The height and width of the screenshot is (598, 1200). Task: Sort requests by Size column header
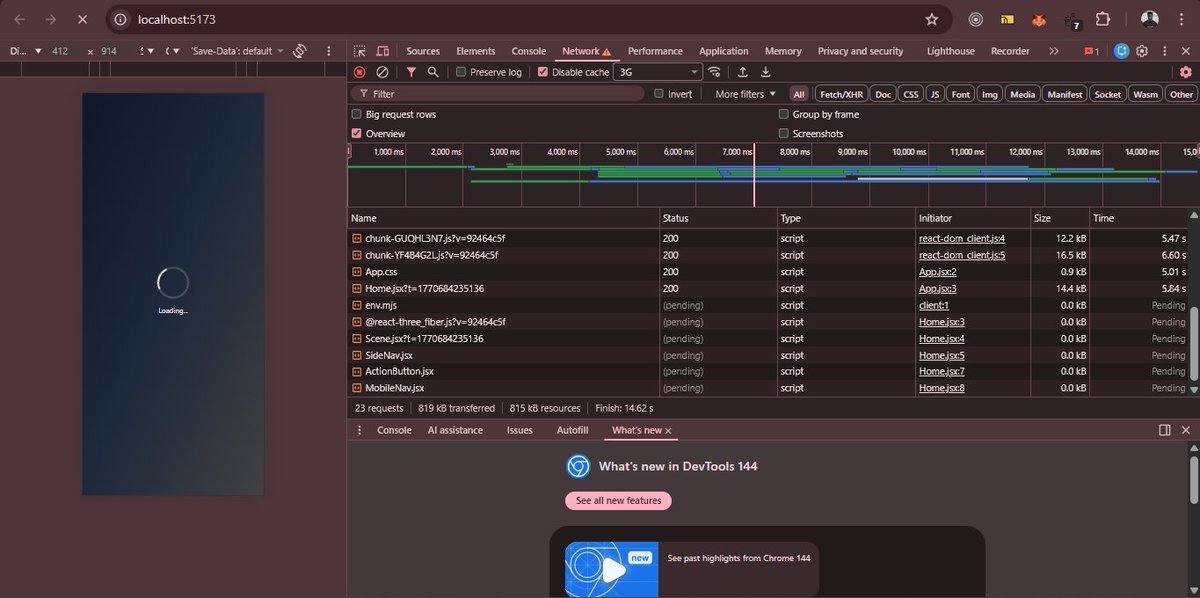[1059, 218]
